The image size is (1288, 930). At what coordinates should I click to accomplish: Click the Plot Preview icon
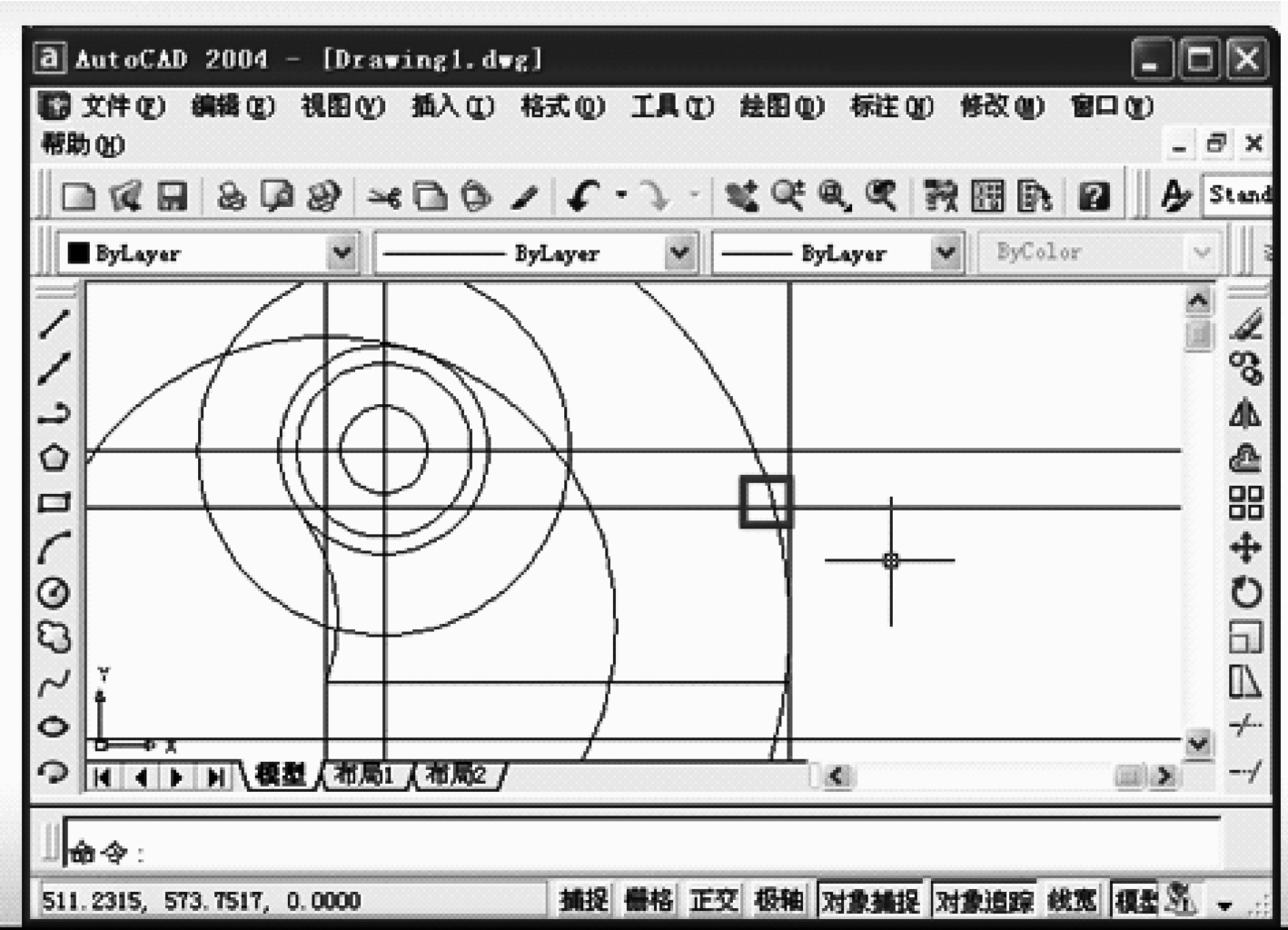click(278, 195)
